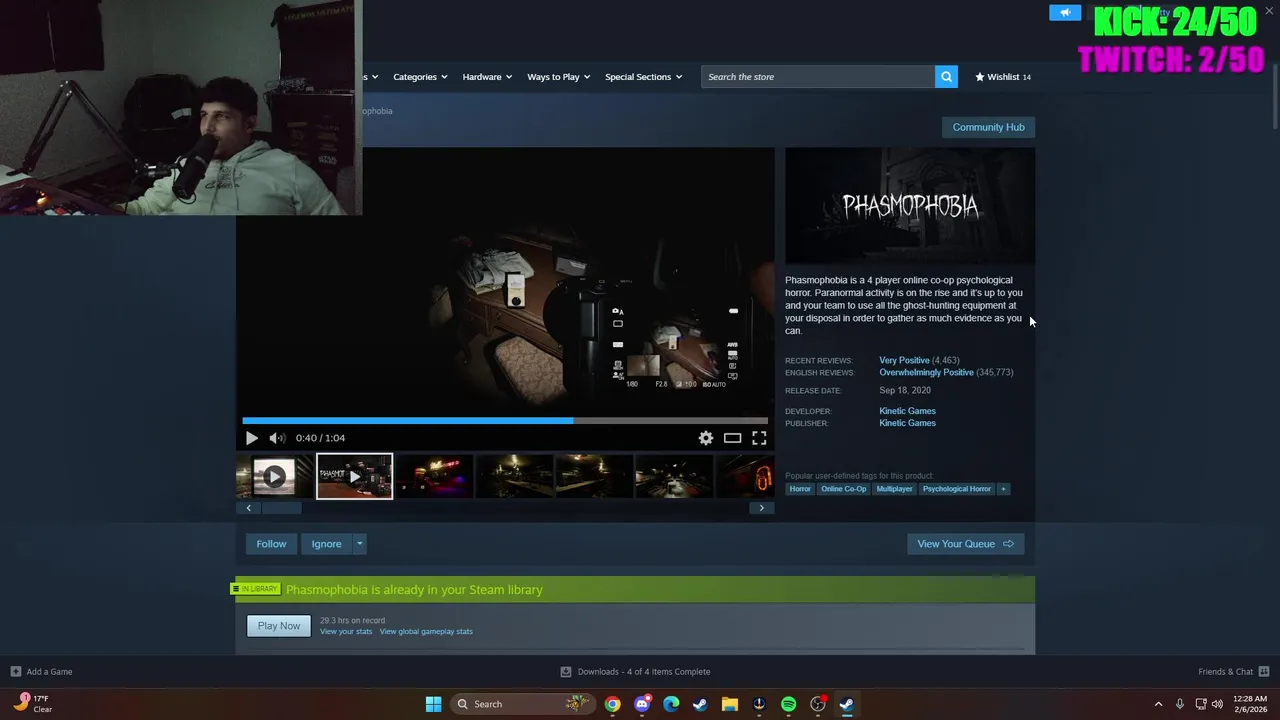This screenshot has height=720, width=1280.
Task: Open Discord from taskbar
Action: pos(642,704)
